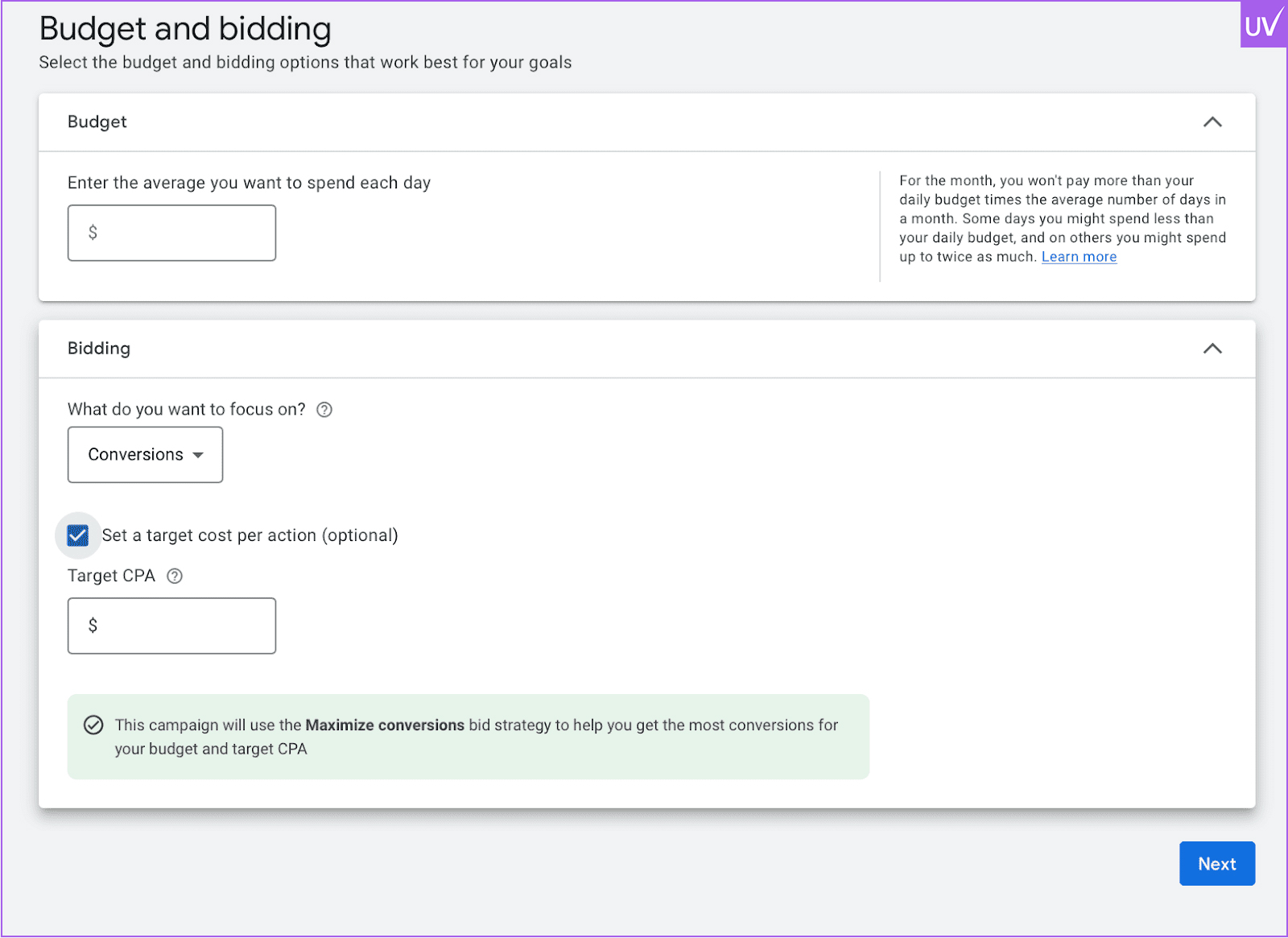1288x938 pixels.
Task: Click the dollar sign in the daily budget field
Action: click(x=93, y=233)
